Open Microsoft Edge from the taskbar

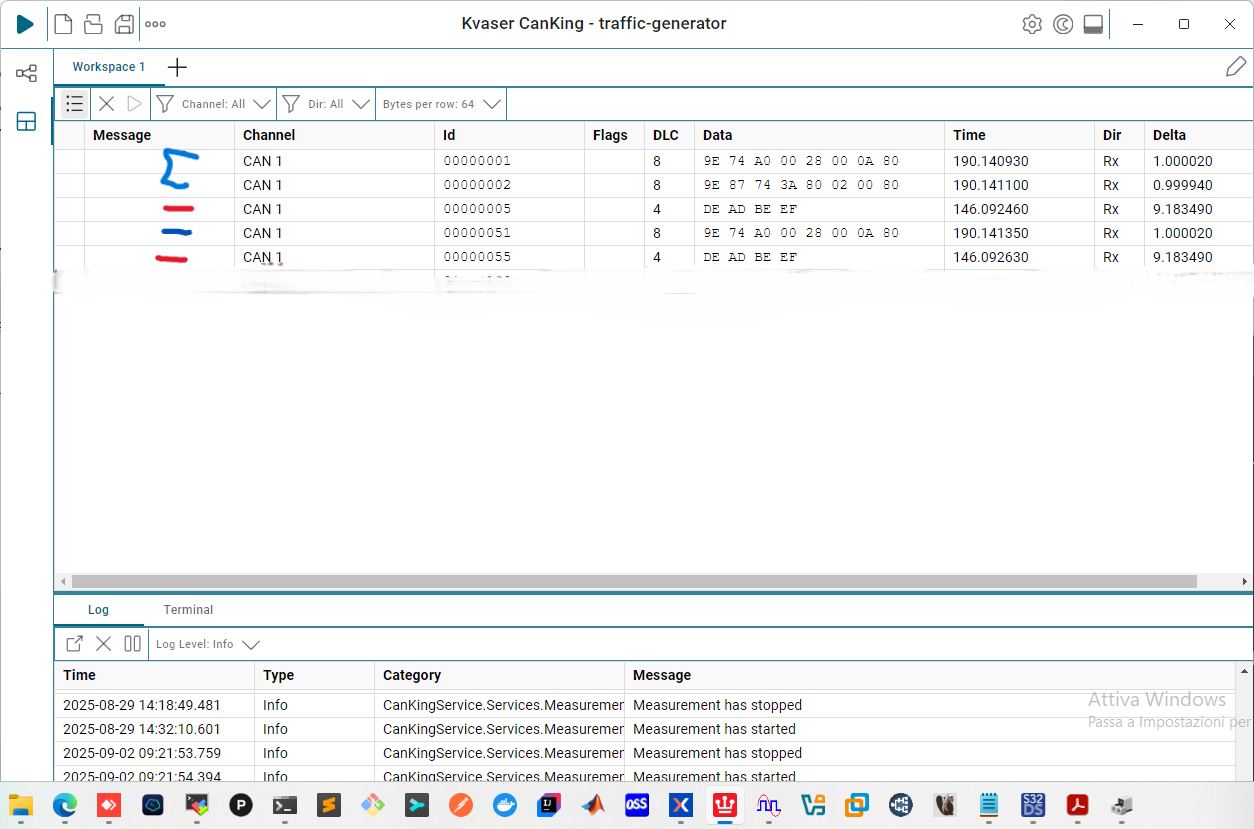click(65, 805)
